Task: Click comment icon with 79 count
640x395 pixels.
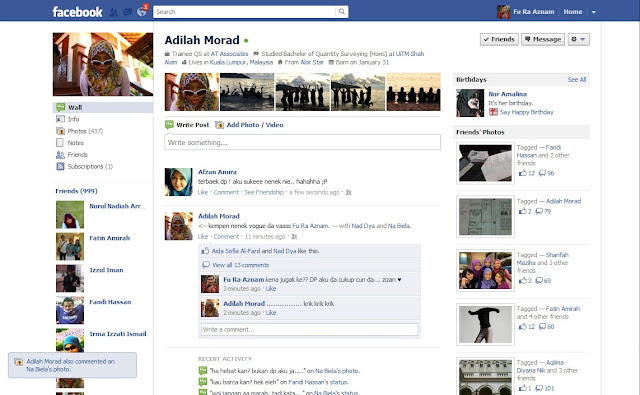Action: click(539, 211)
